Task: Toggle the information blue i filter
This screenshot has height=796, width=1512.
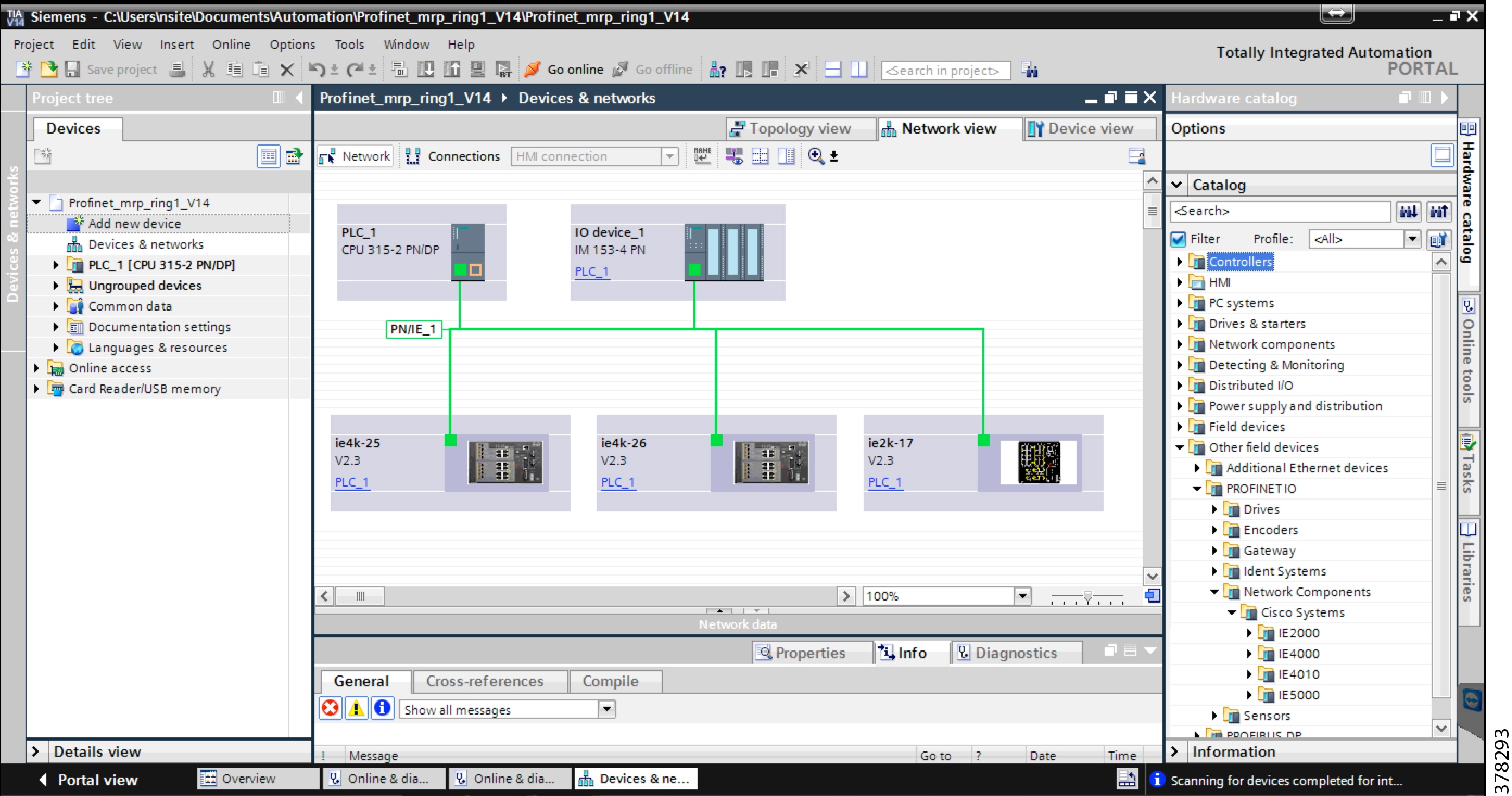Action: [382, 708]
